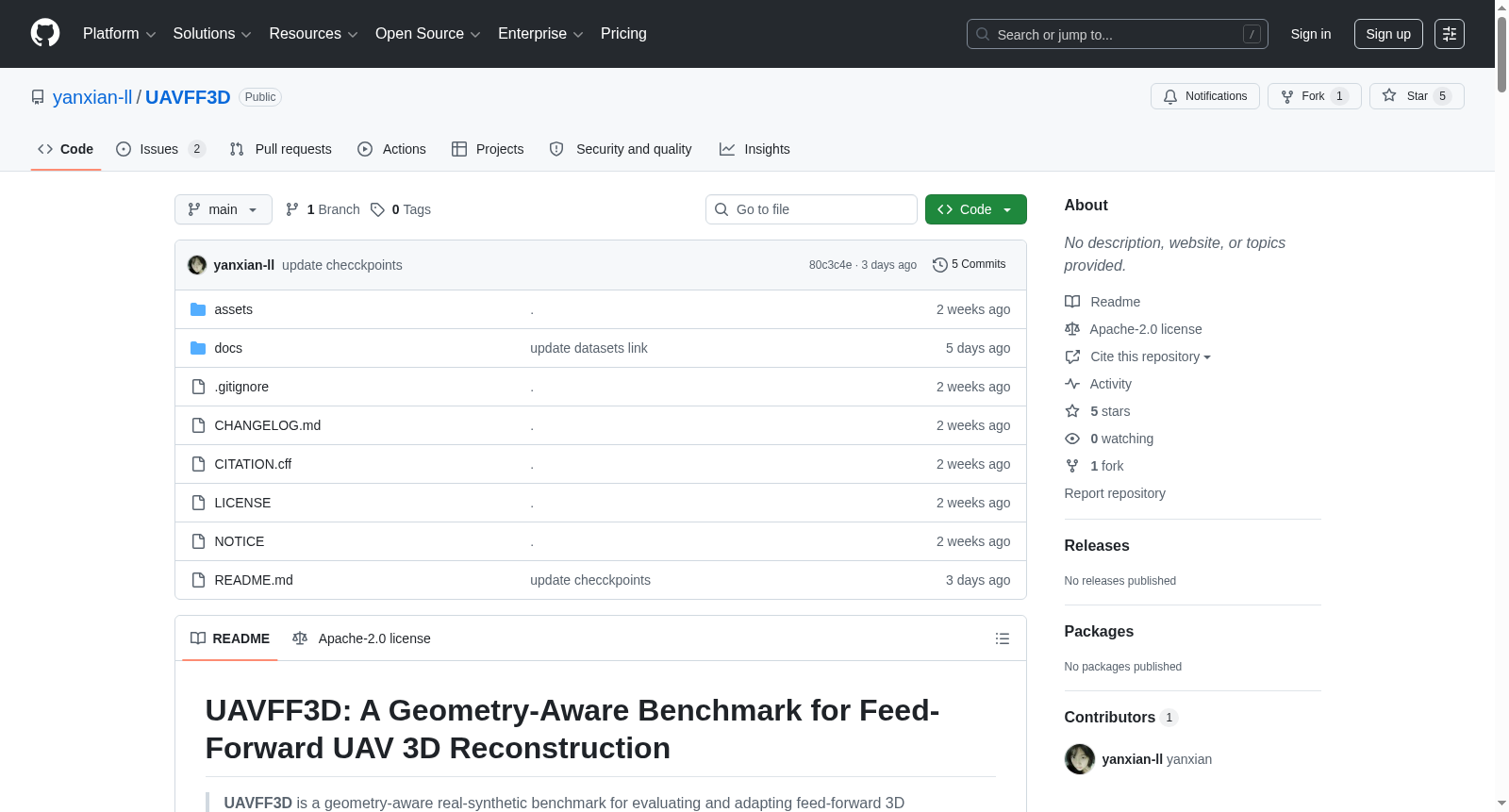Open the 5 Commits history link
The image size is (1509, 812).
tap(970, 265)
